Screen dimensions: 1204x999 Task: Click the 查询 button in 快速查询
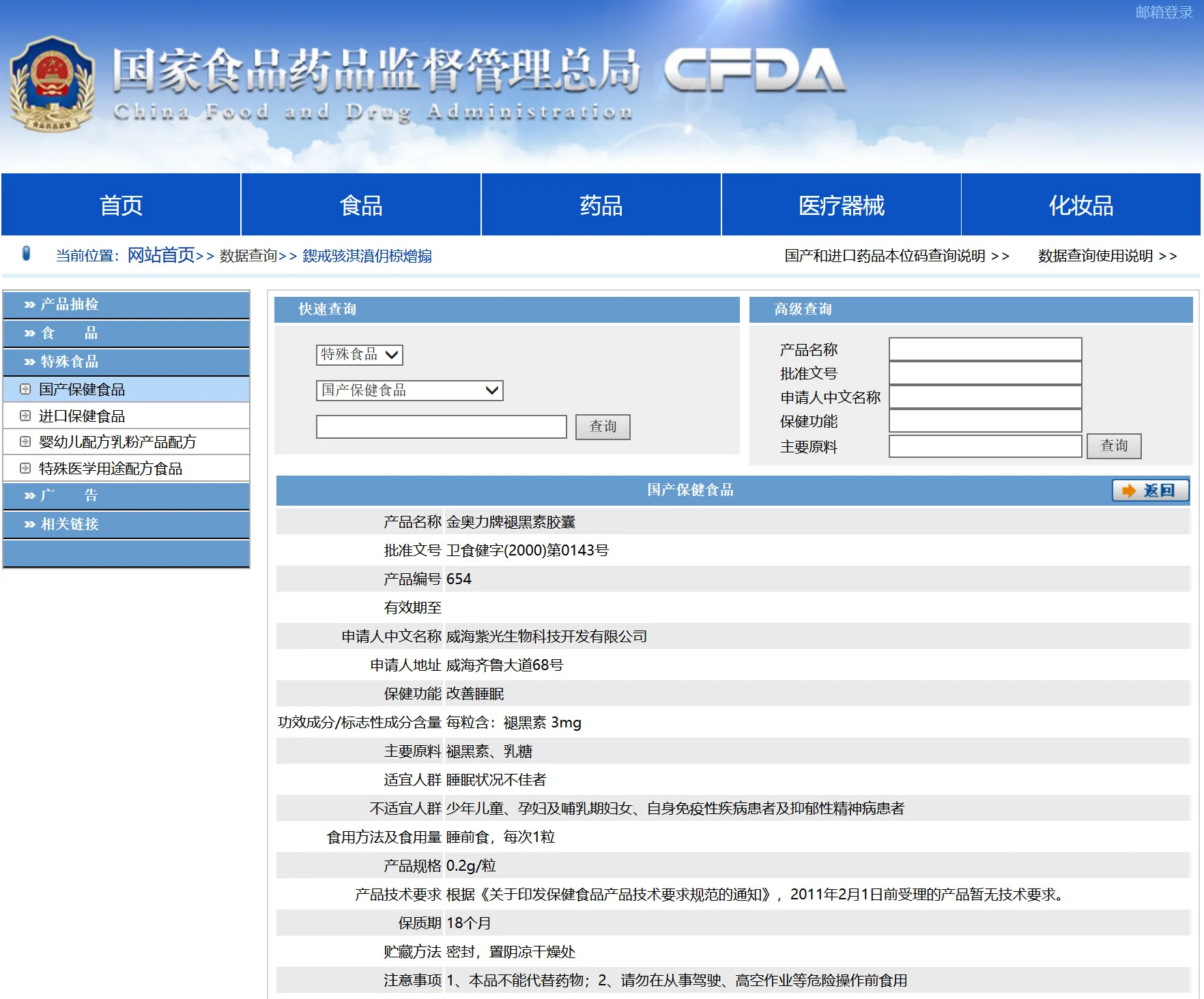point(603,426)
